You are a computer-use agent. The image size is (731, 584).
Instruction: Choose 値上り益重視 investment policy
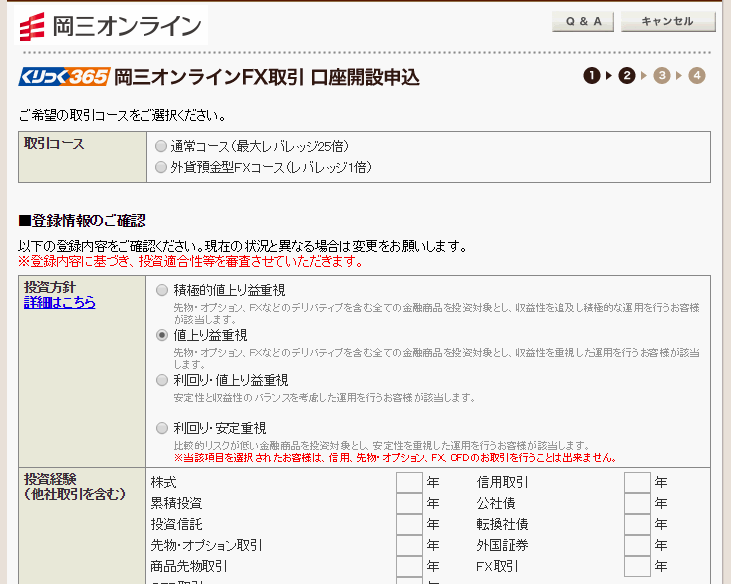(x=162, y=335)
